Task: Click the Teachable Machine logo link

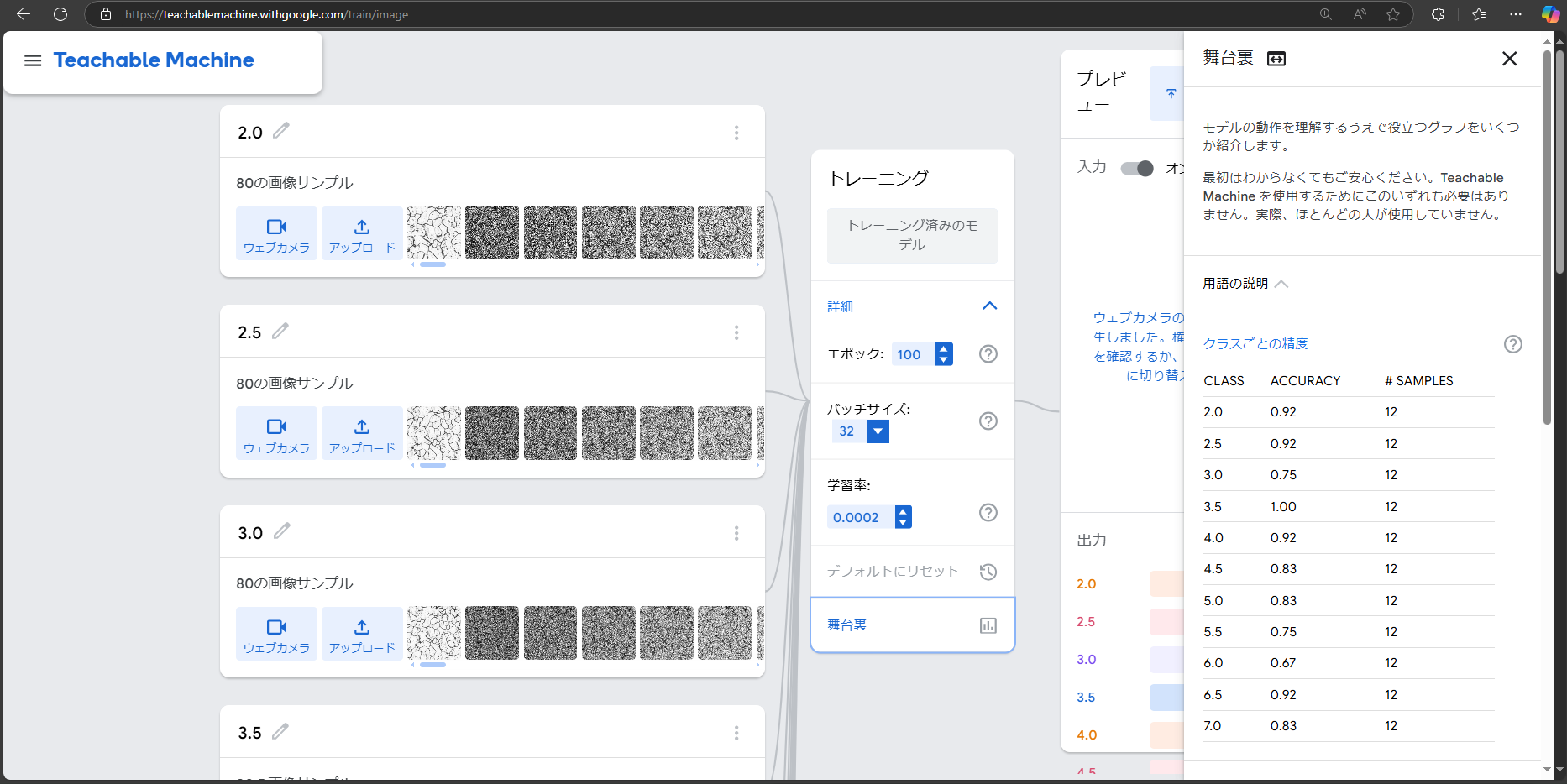Action: [154, 60]
